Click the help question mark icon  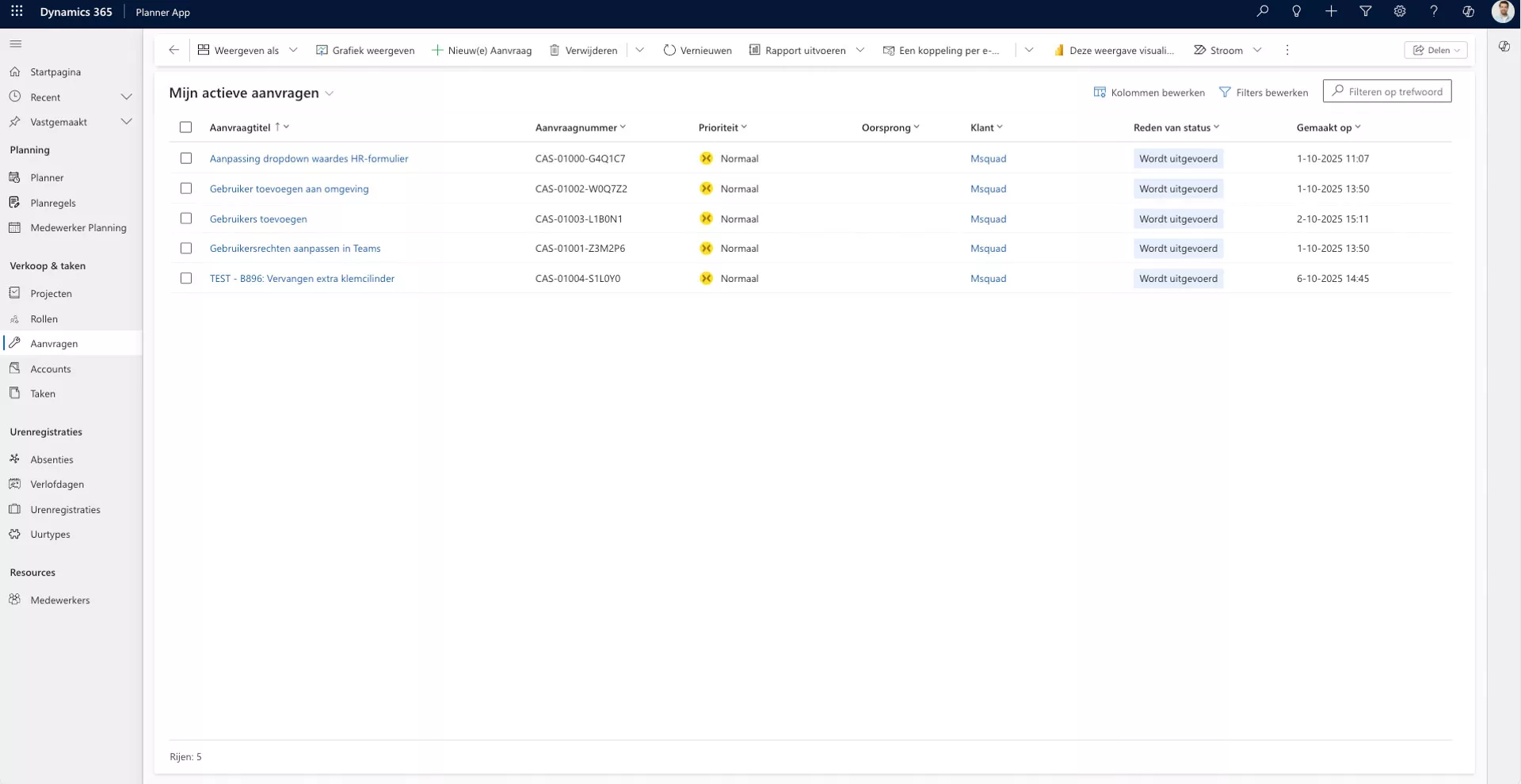point(1434,11)
